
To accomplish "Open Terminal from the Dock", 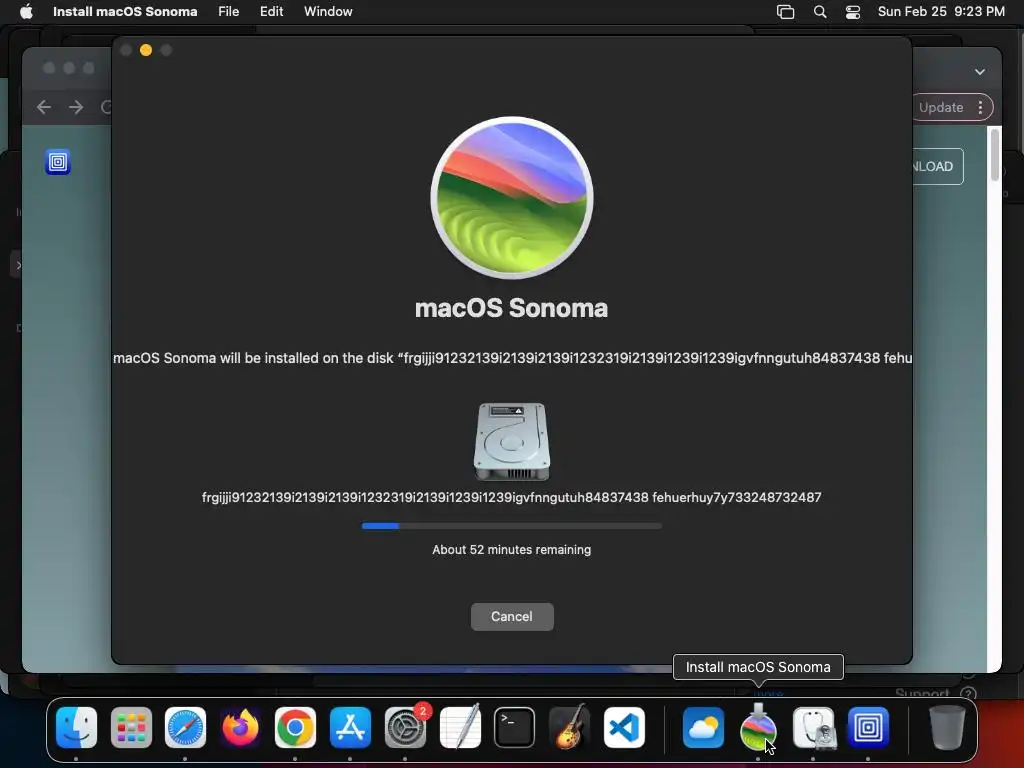I will [515, 727].
